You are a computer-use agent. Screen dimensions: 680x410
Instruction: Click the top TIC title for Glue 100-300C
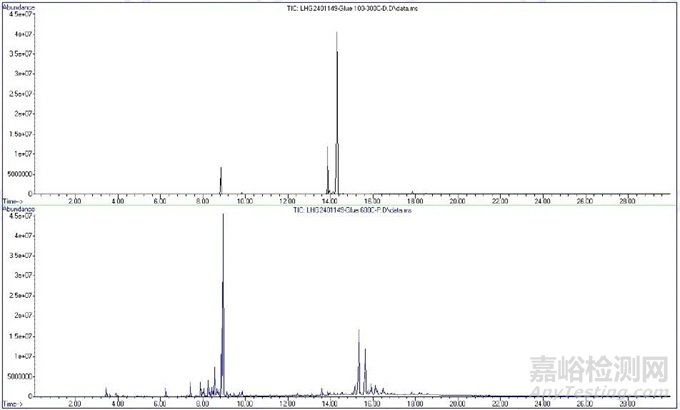click(340, 6)
